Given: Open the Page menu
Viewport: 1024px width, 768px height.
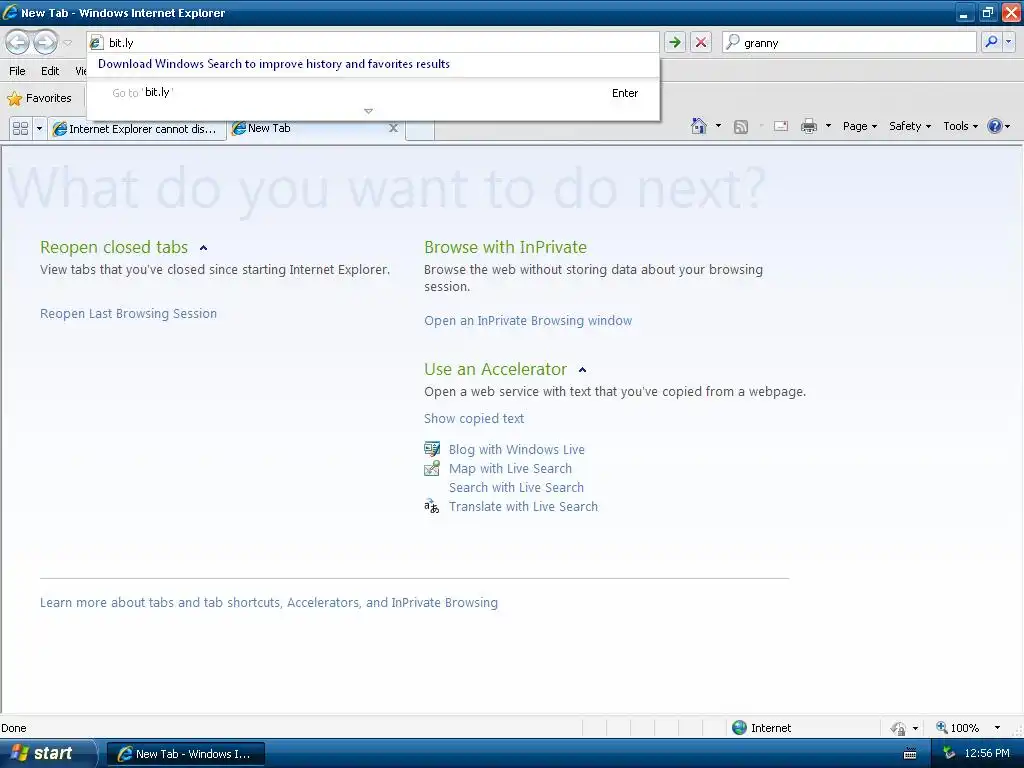Looking at the screenshot, I should point(859,126).
